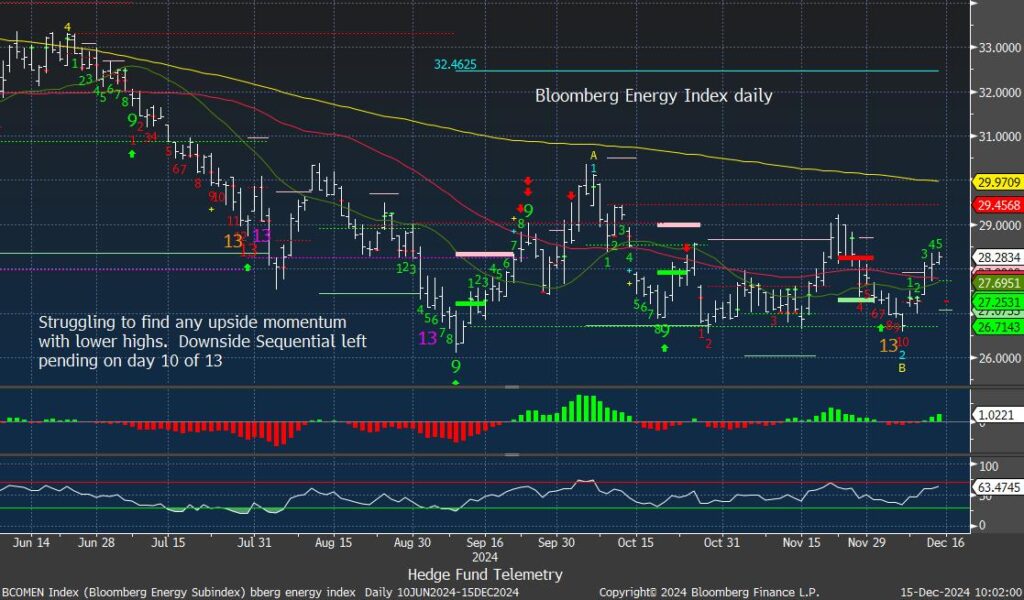This screenshot has height=600, width=1024.
Task: Click the 31.0000 price axis label
Action: (x=999, y=136)
